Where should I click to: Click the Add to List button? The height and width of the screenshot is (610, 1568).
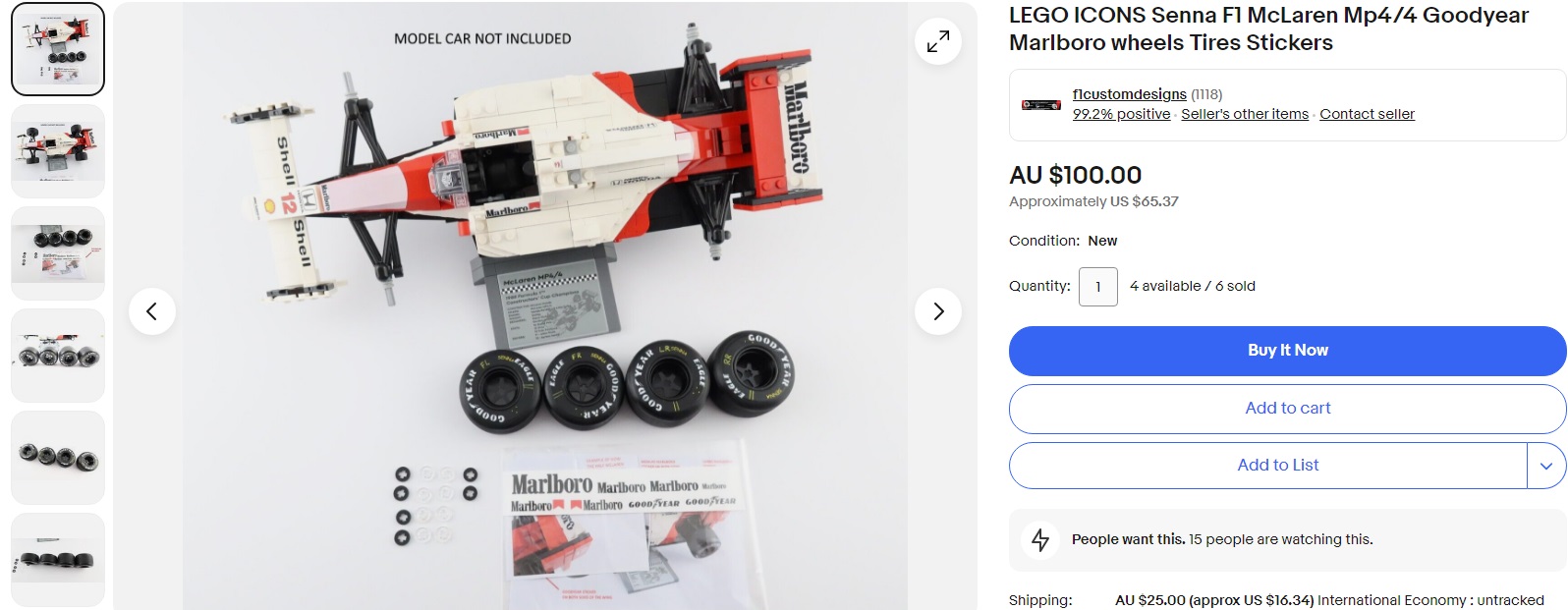1268,466
